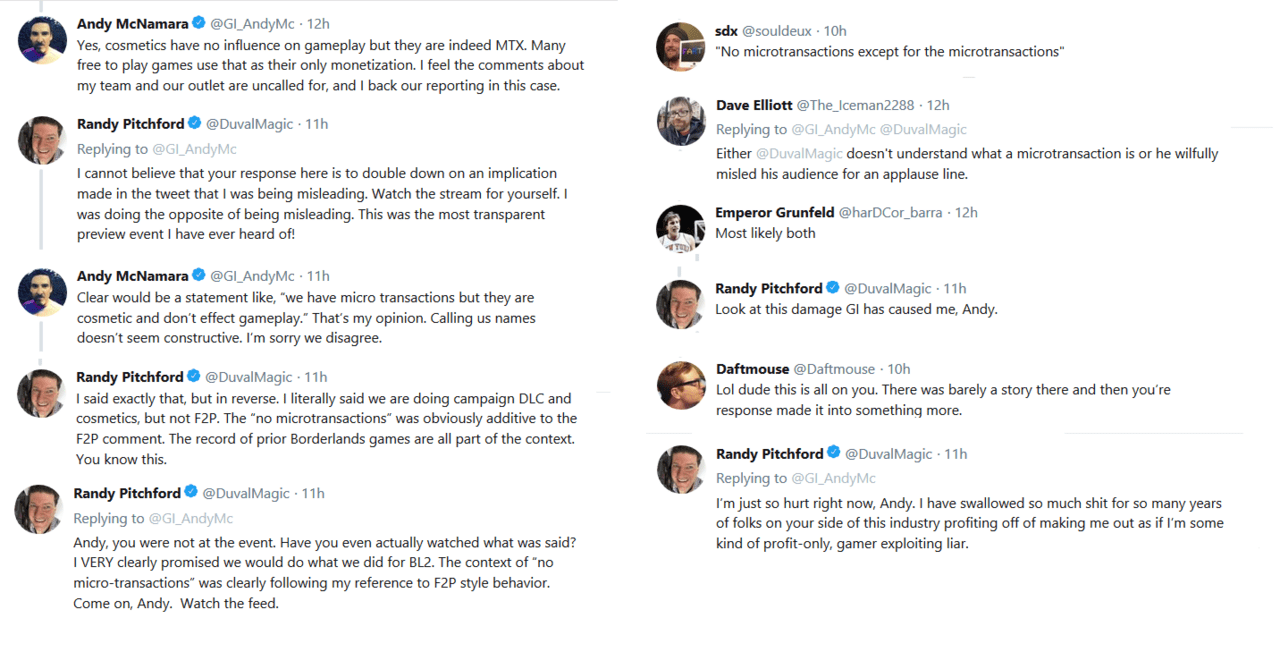
Task: Click the '10h' timestamp on sdx's tweet
Action: (835, 31)
